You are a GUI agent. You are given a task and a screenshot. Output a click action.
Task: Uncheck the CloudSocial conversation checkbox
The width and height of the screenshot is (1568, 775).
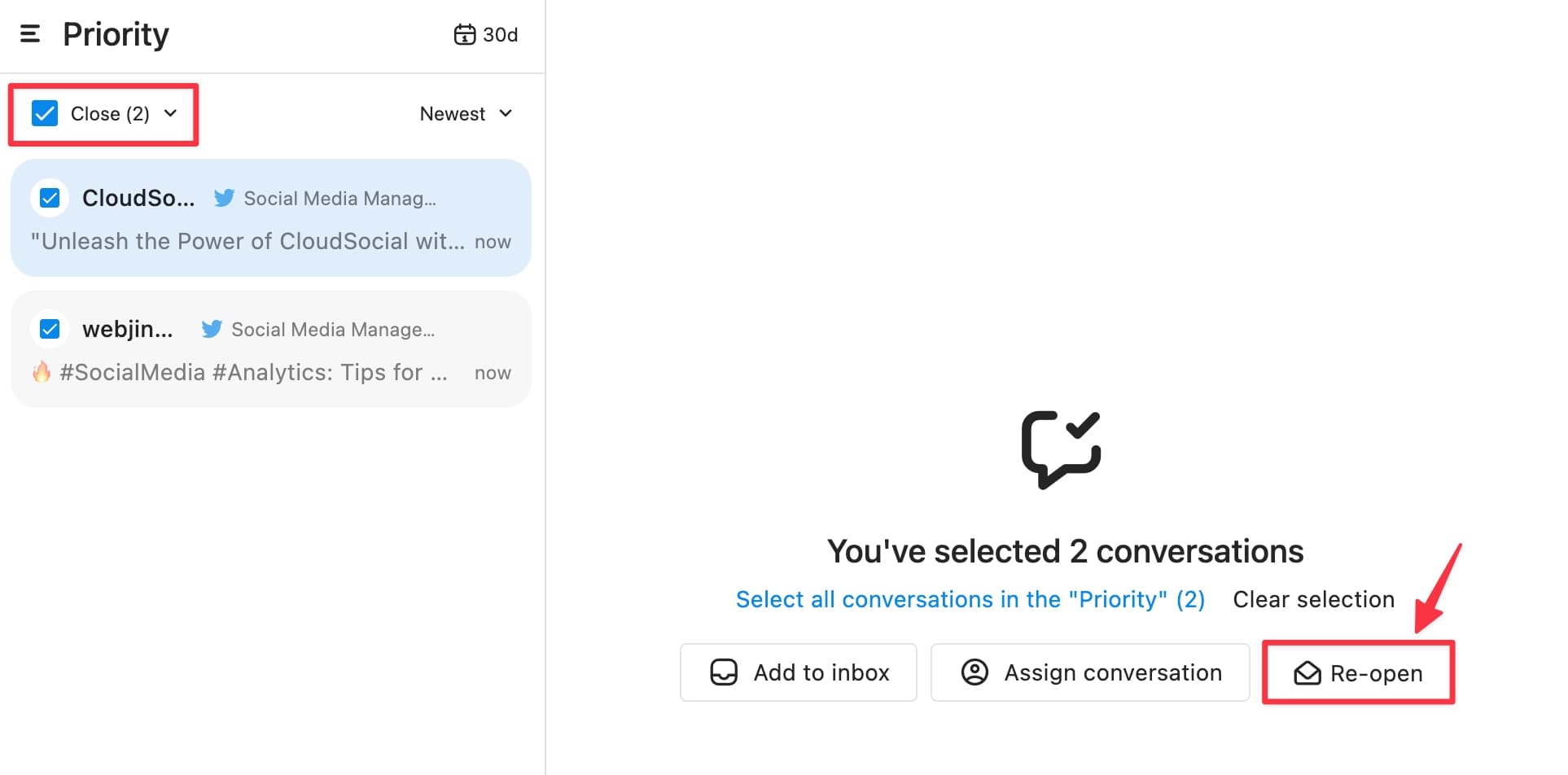(x=50, y=198)
